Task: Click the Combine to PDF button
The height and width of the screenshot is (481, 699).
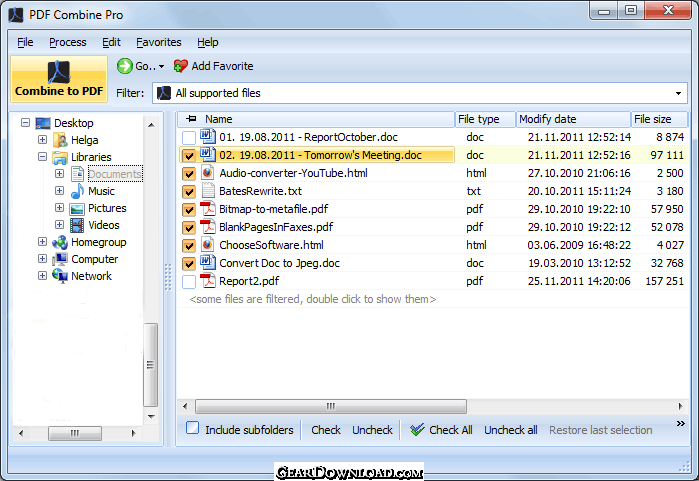Action: click(59, 79)
